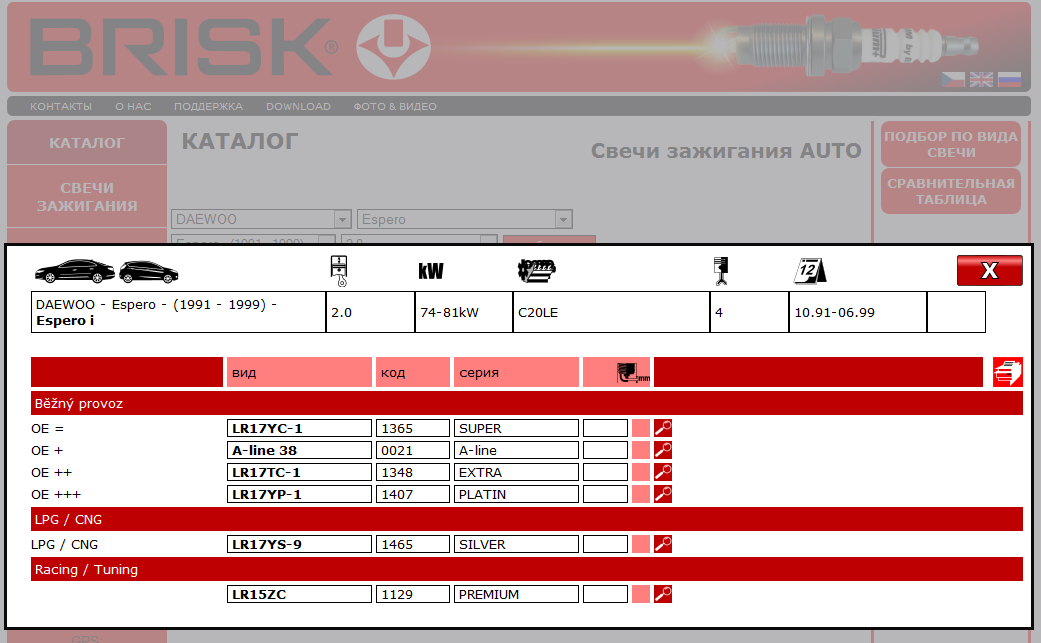
Task: Click the BRISK logo emblem
Action: [x=393, y=46]
